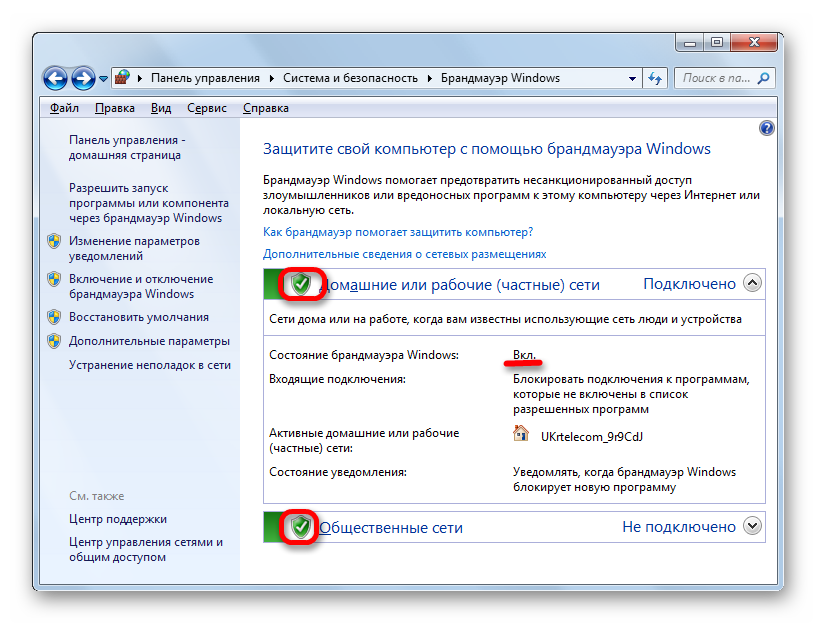The image size is (817, 624).
Task: Open the Сервис menu
Action: (x=206, y=108)
